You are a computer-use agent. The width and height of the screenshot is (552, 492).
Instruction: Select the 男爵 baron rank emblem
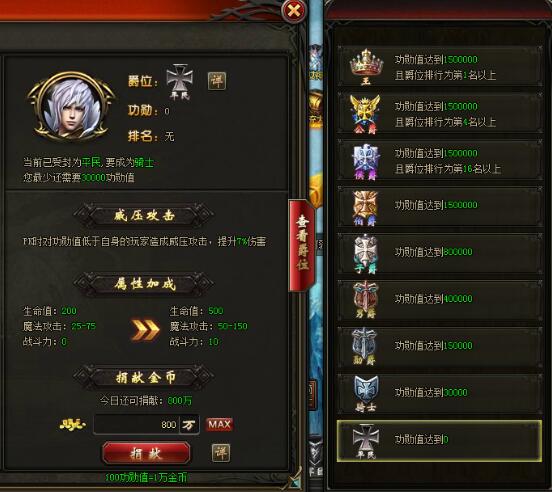(x=365, y=300)
